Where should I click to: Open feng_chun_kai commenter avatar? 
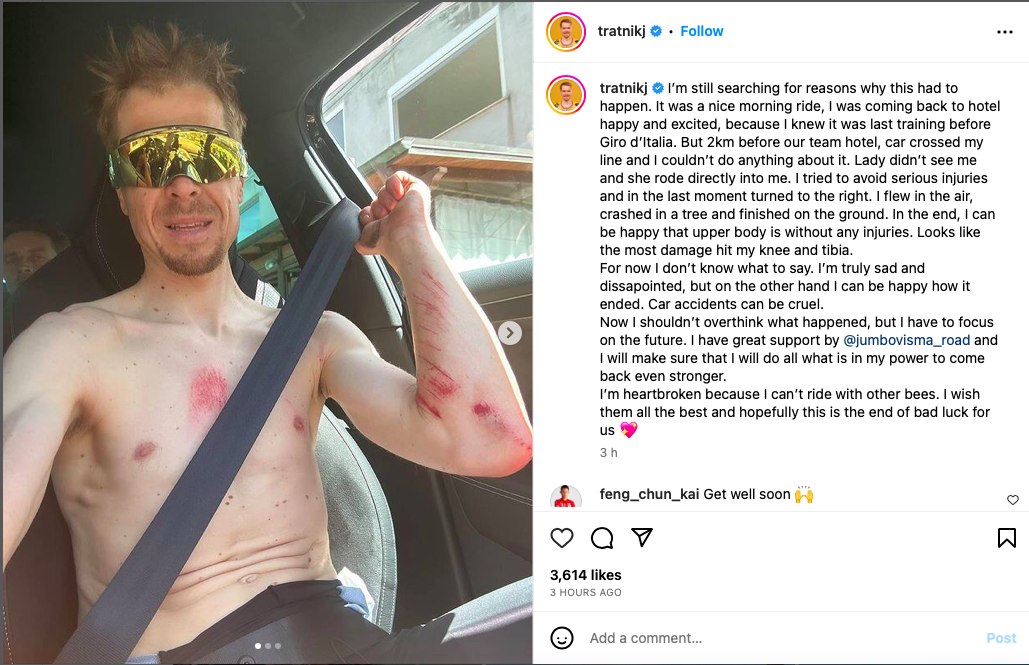click(566, 497)
